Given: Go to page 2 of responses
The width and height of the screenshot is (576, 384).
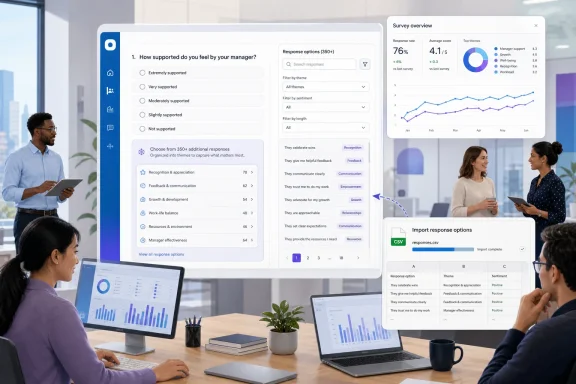Looking at the screenshot, I should coord(308,258).
